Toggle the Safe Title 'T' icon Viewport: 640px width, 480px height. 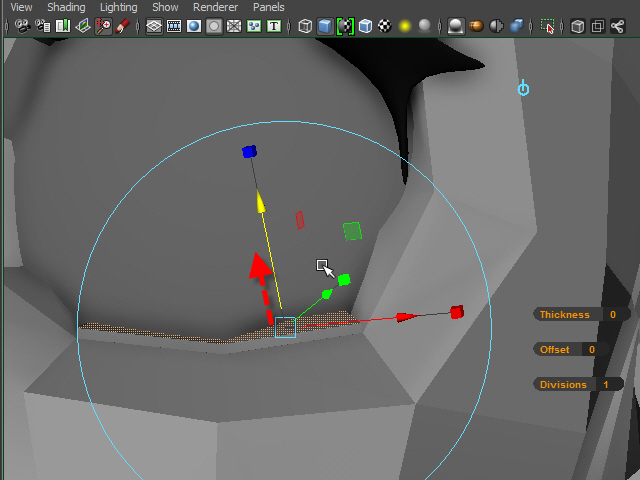tap(274, 27)
